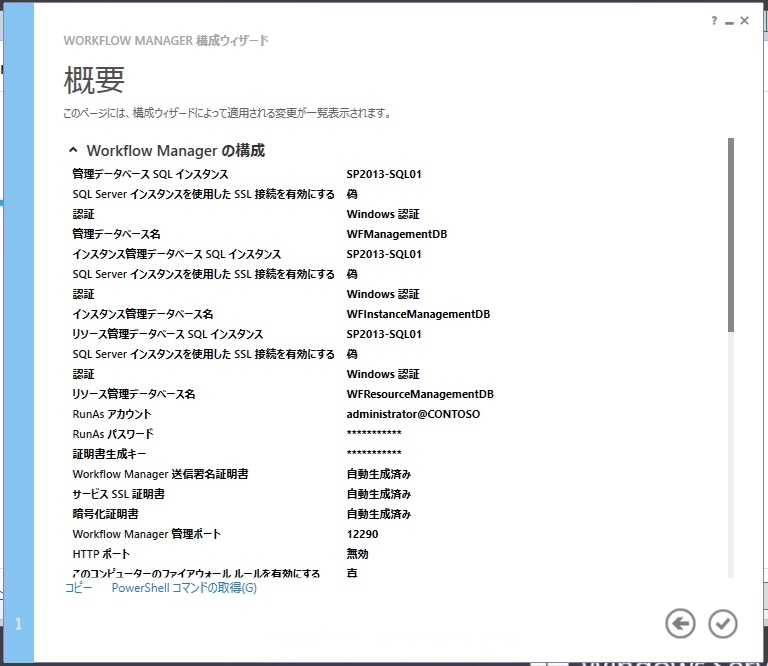The width and height of the screenshot is (768, 666).
Task: Click the リソース管理データベース SQL インスタンス label
Action: (168, 334)
